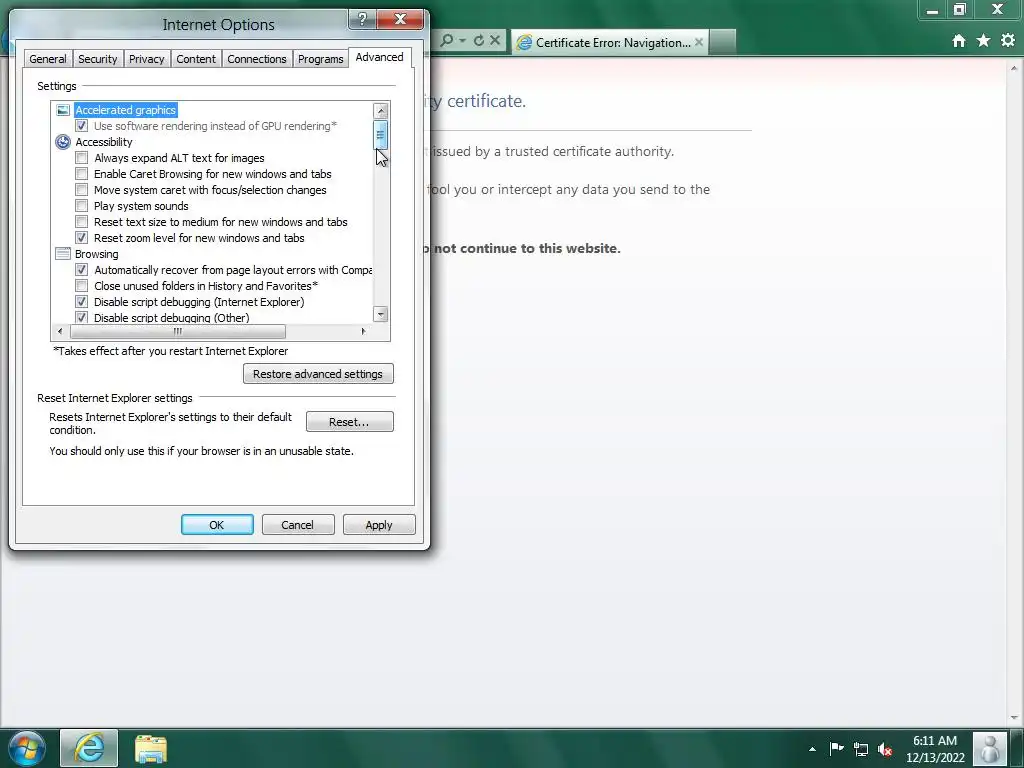Check Close unused folders in History and Favorites
This screenshot has width=1024, height=768.
click(x=82, y=286)
